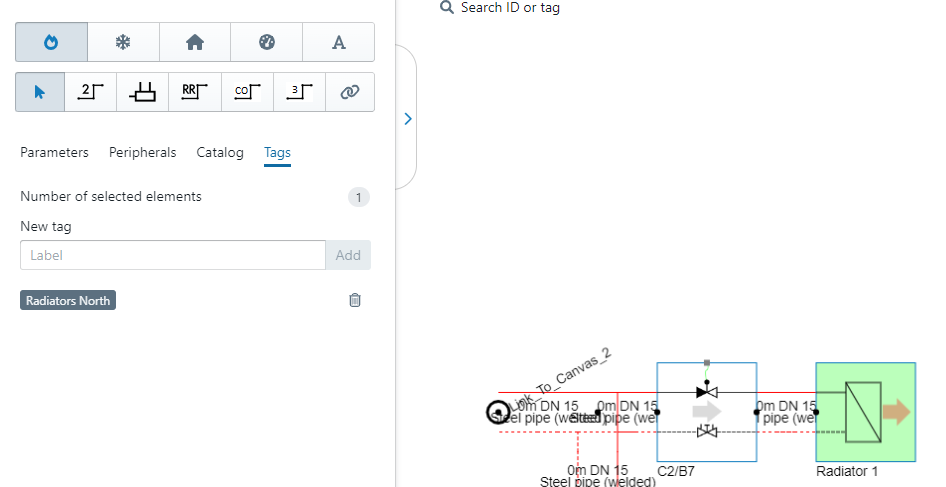The width and height of the screenshot is (946, 487).
Task: Switch to the Peripherals tab
Action: point(142,153)
